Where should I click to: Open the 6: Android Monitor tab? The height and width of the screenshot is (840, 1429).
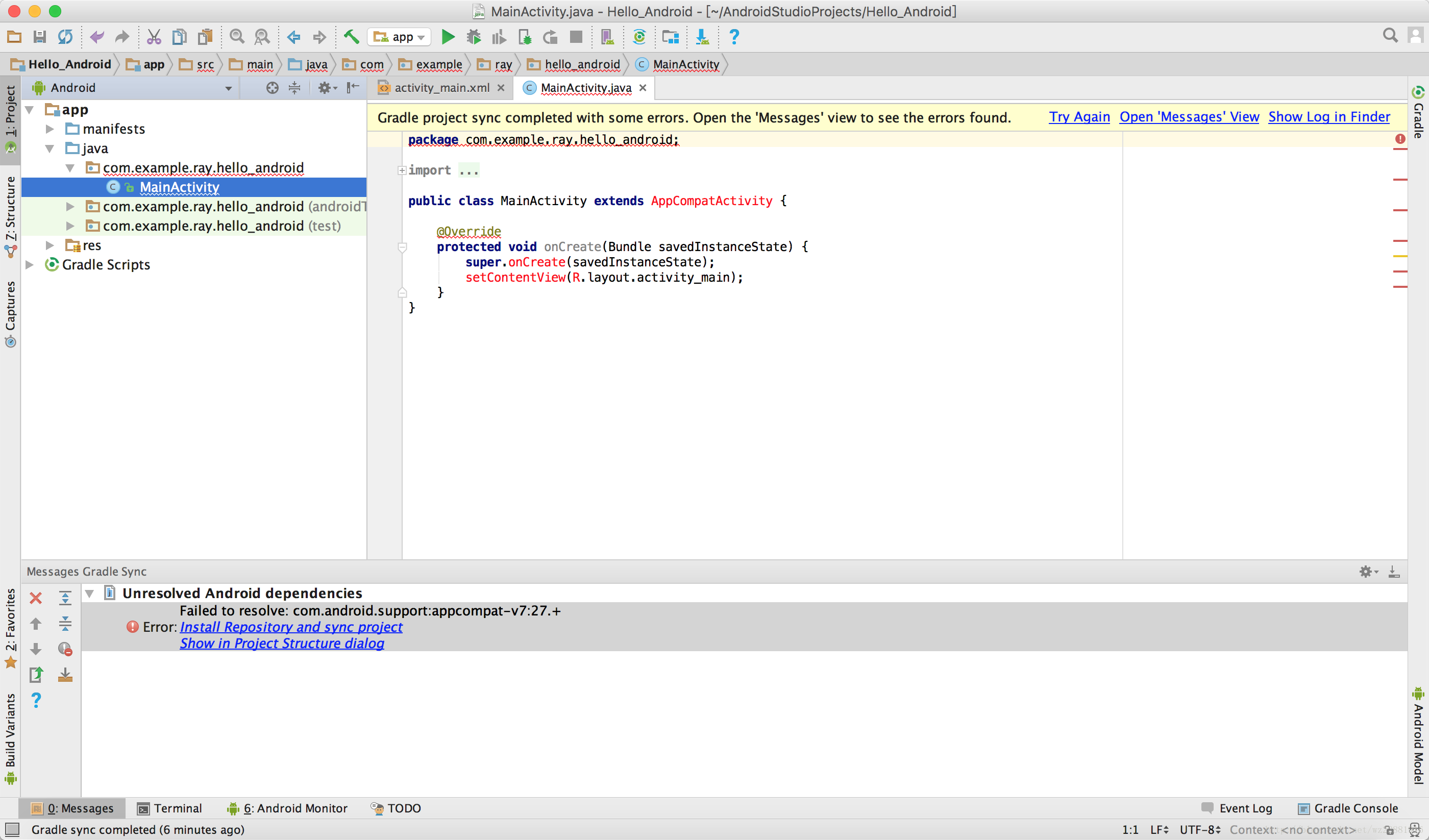pyautogui.click(x=287, y=808)
